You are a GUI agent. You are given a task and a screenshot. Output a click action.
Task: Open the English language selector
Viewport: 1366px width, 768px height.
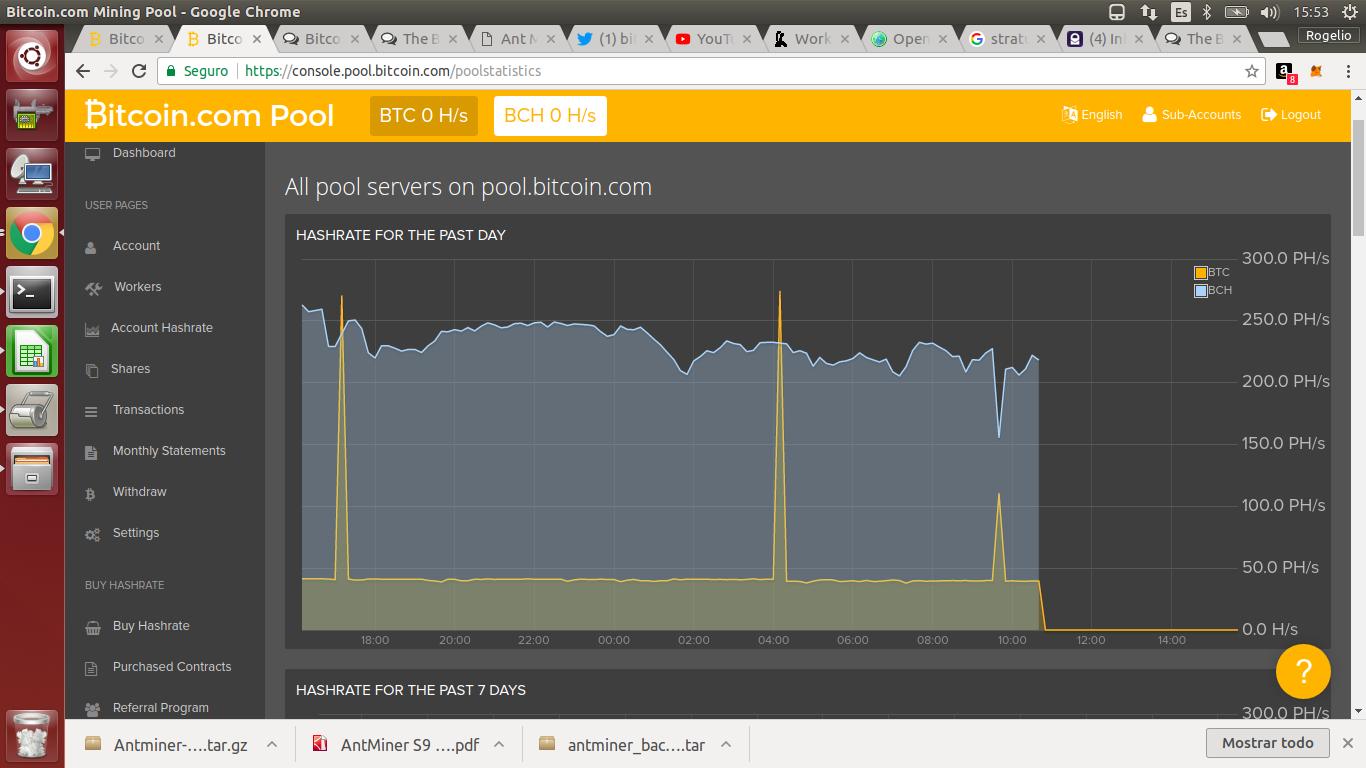coord(1092,115)
